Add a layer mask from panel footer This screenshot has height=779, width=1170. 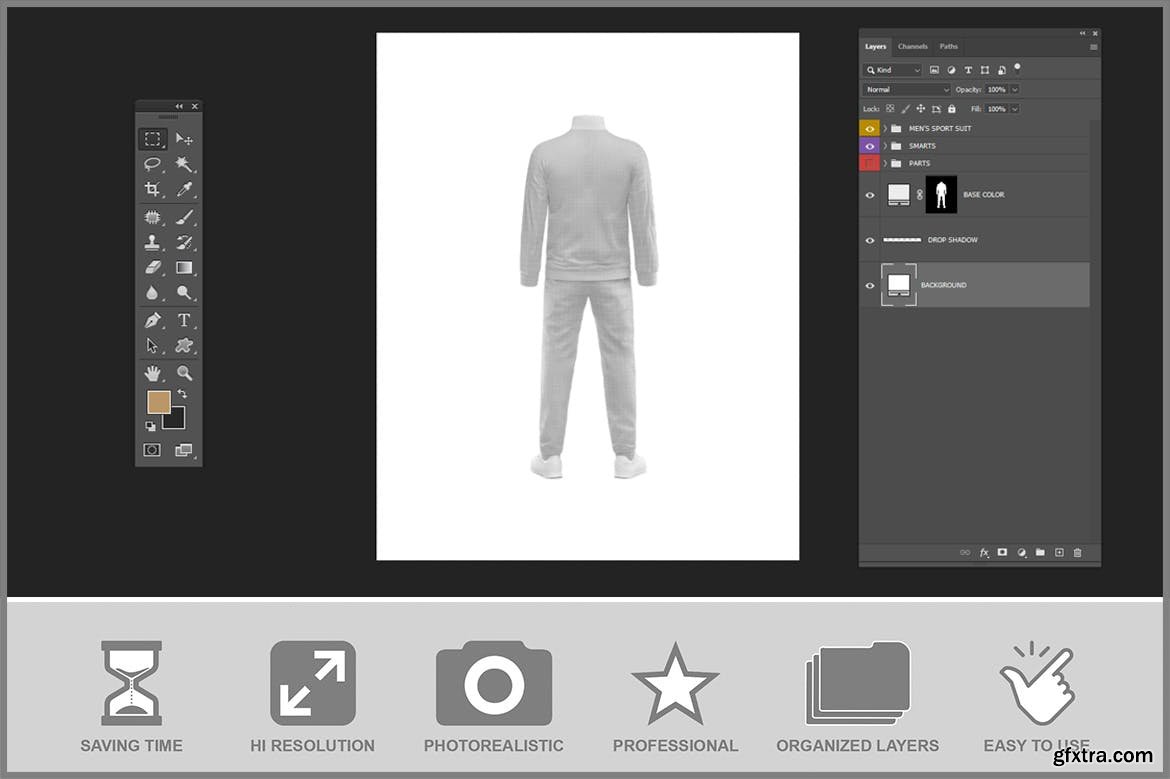click(x=1002, y=552)
